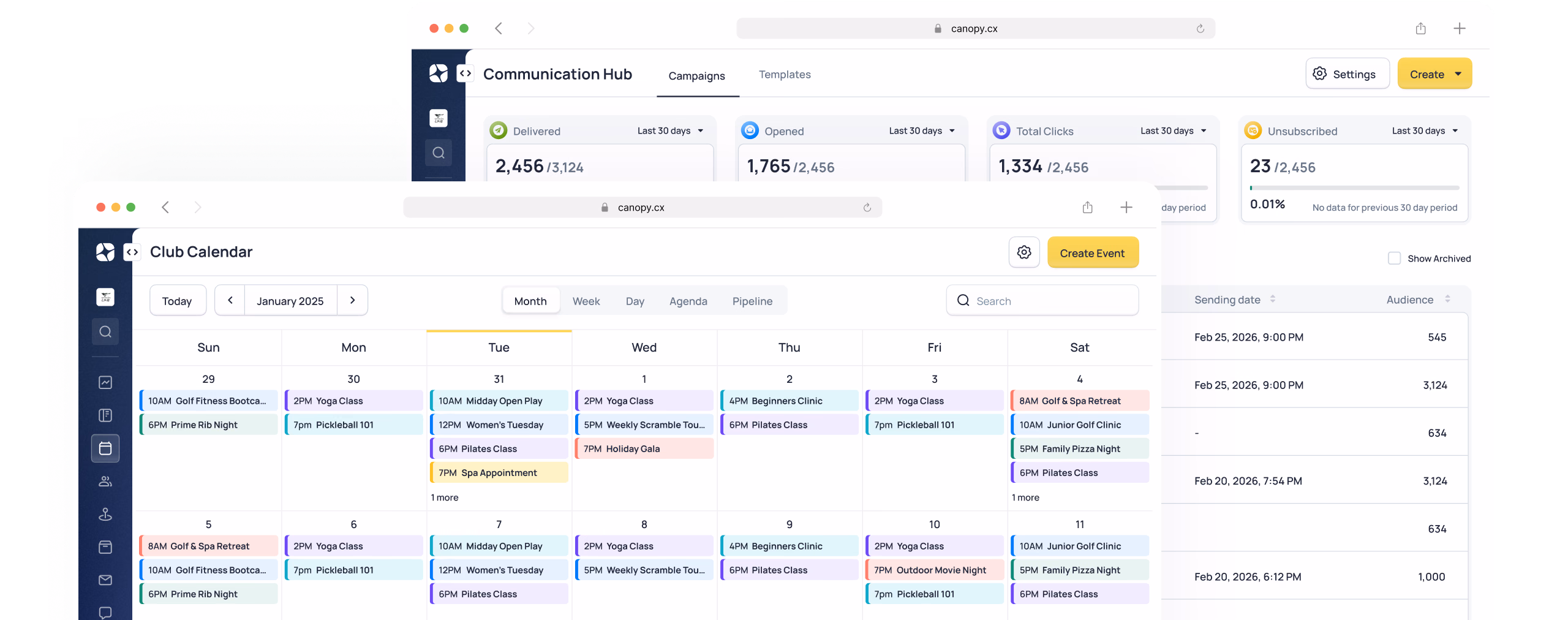Screen dimensions: 1568x620
Task: Click Canopy logo in Club Calendar window
Action: (105, 252)
